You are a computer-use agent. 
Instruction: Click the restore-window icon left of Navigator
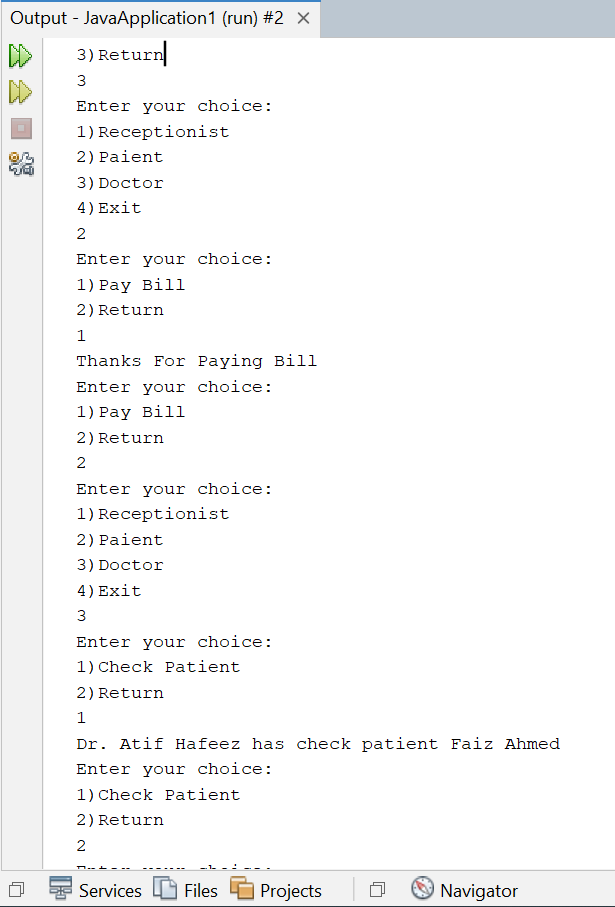point(377,889)
